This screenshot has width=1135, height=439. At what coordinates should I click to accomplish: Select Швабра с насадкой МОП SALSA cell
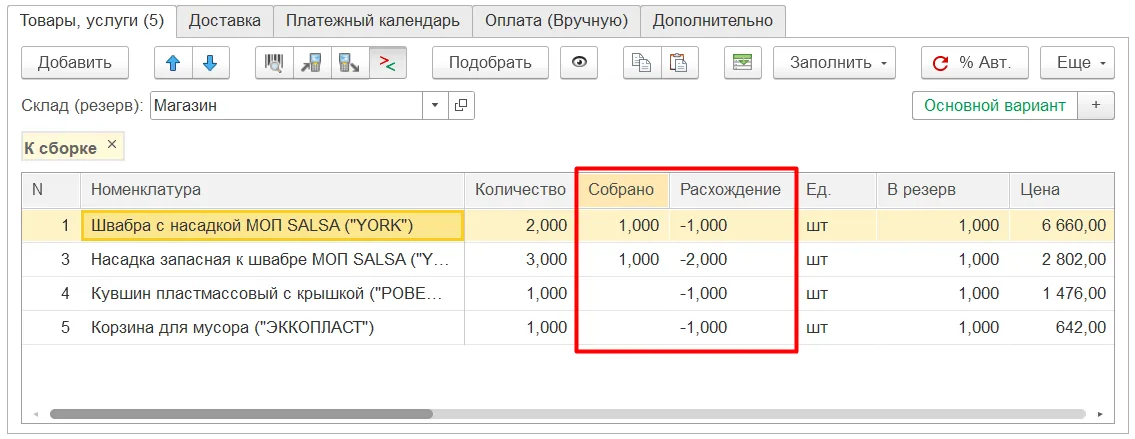272,225
